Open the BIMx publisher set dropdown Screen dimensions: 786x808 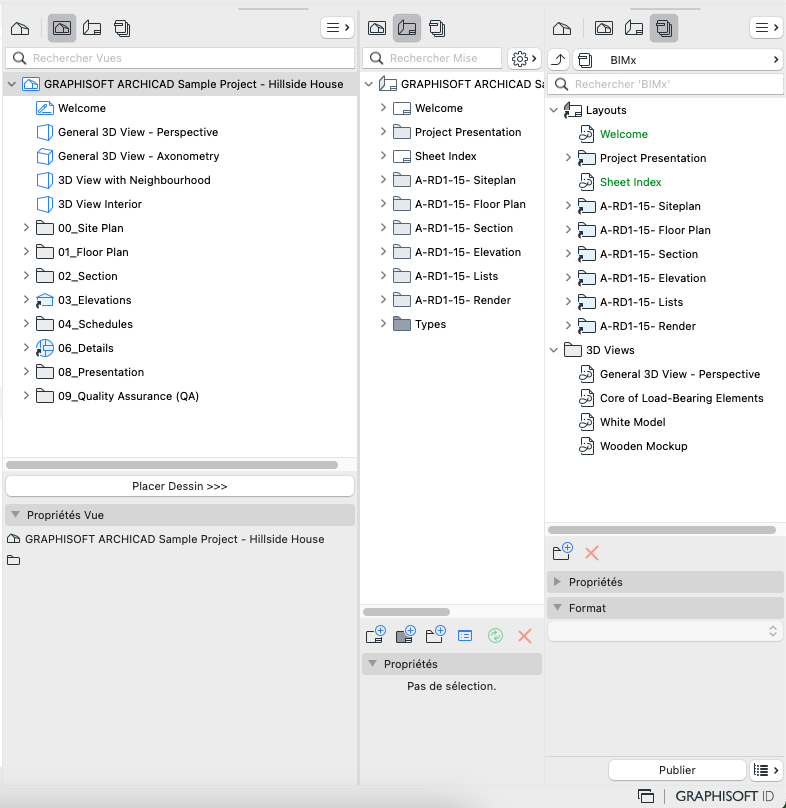[x=678, y=60]
